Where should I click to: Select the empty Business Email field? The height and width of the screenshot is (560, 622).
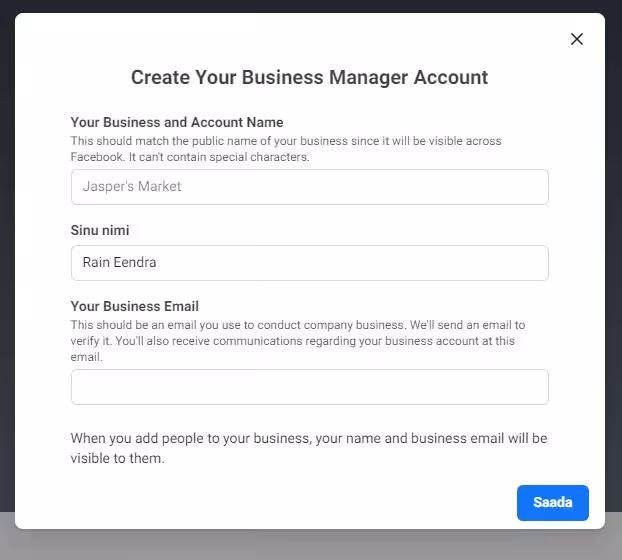pyautogui.click(x=309, y=387)
